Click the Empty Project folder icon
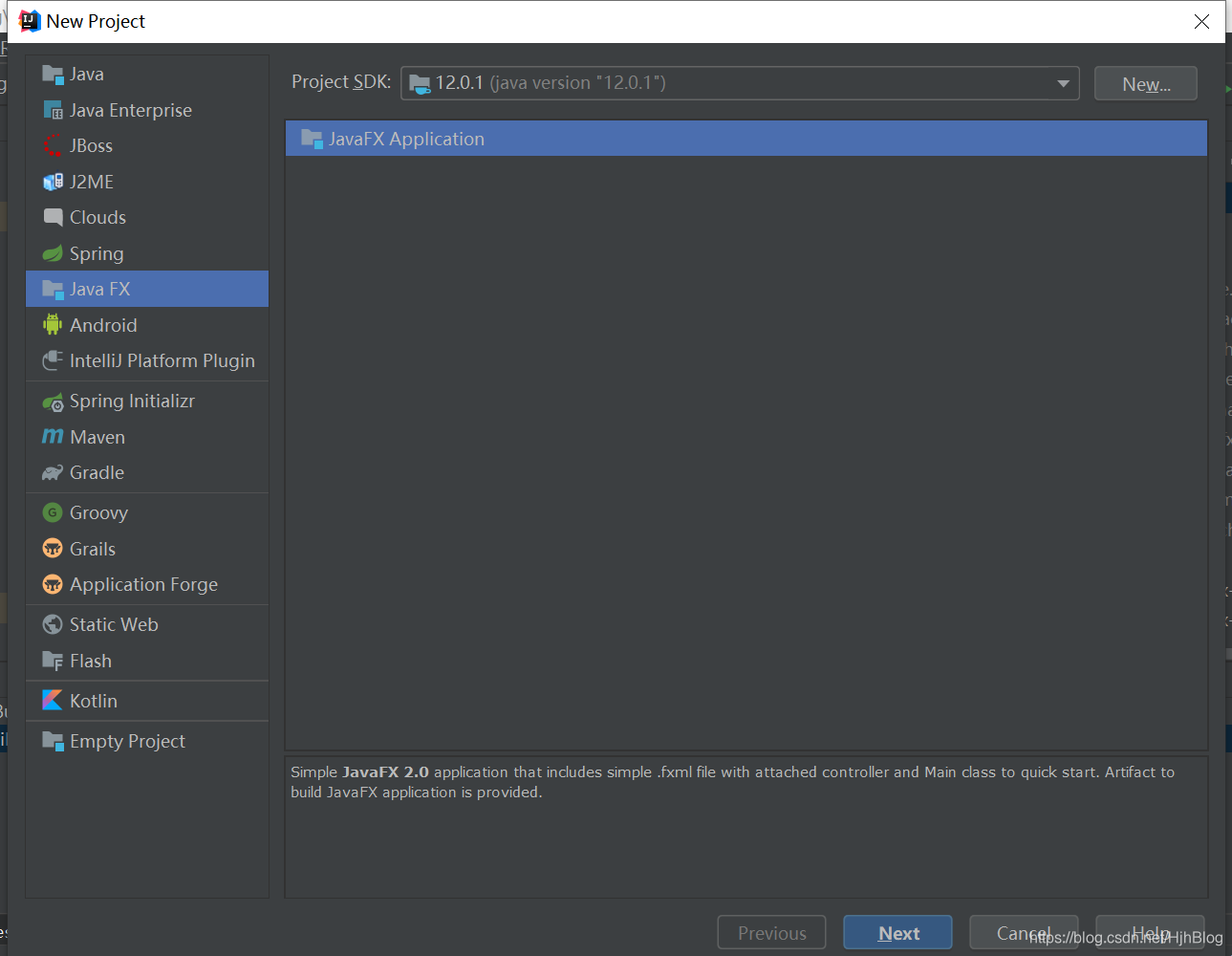The image size is (1232, 956). (53, 741)
